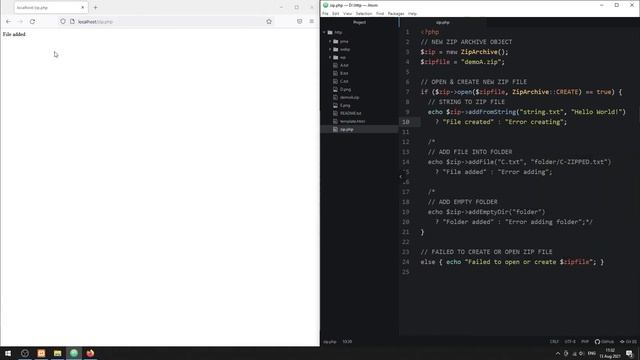Viewport: 640px width, 360px height.
Task: Change the UTF-8 encoding in status bar
Action: pos(570,342)
